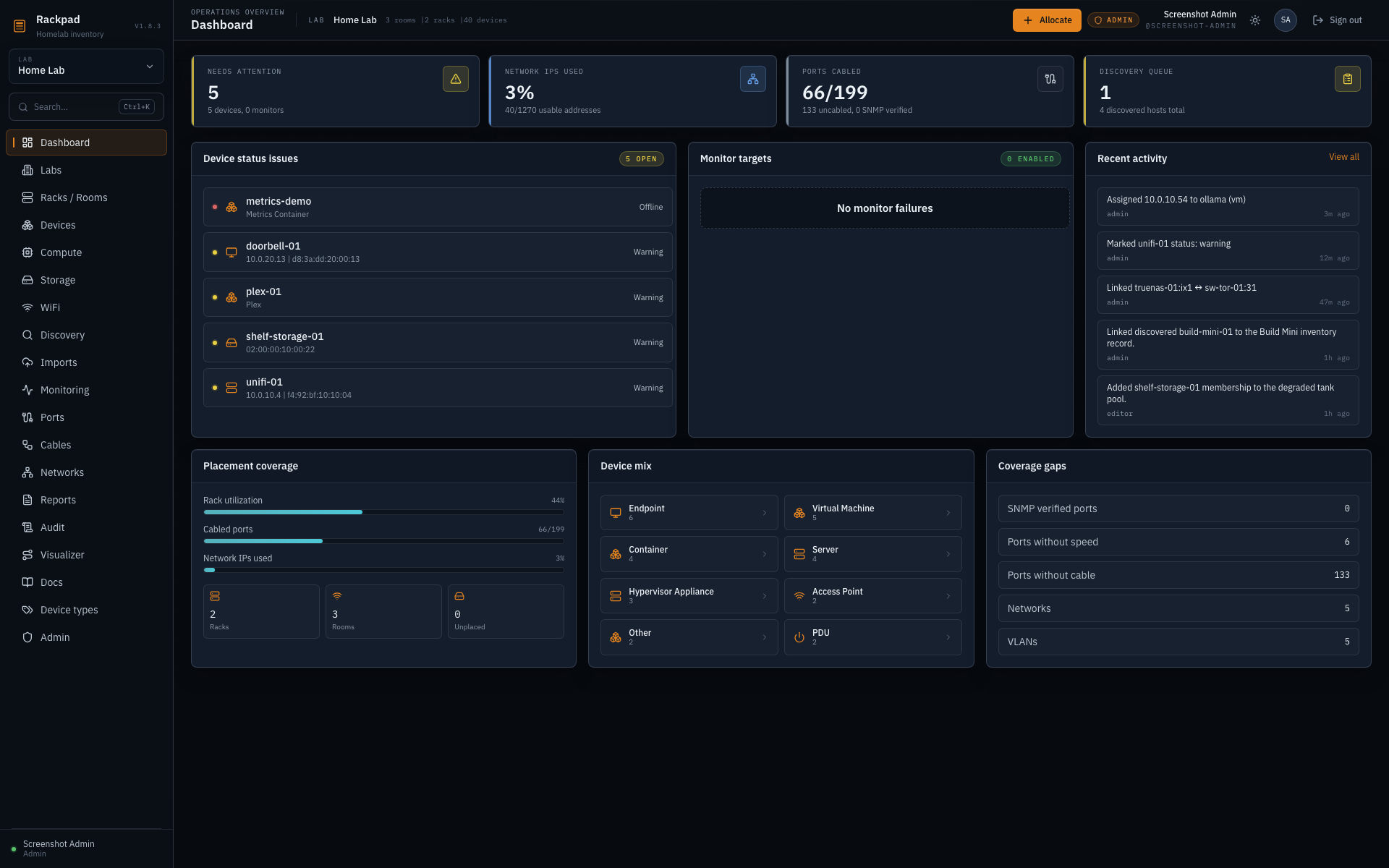
Task: Expand the Home Lab selector dropdown
Action: (86, 66)
